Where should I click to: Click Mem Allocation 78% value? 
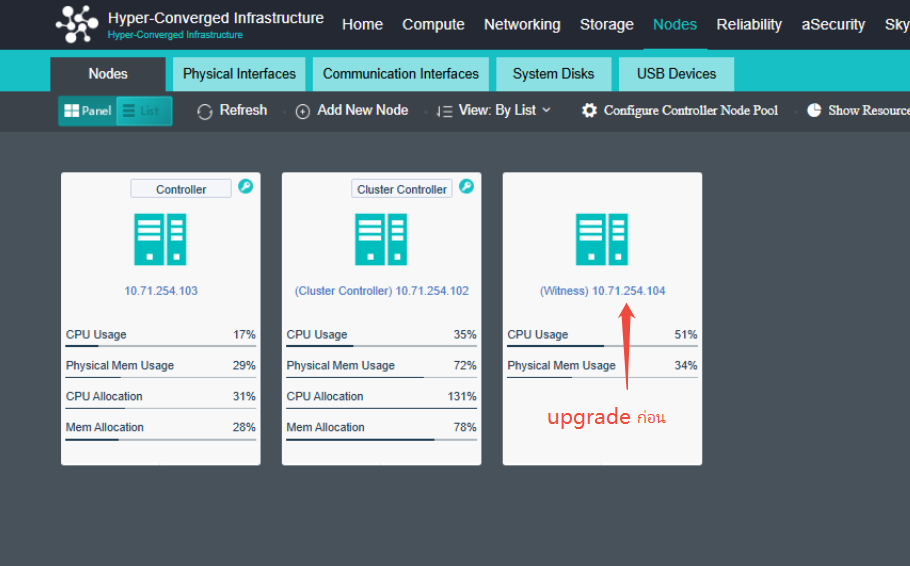(465, 427)
